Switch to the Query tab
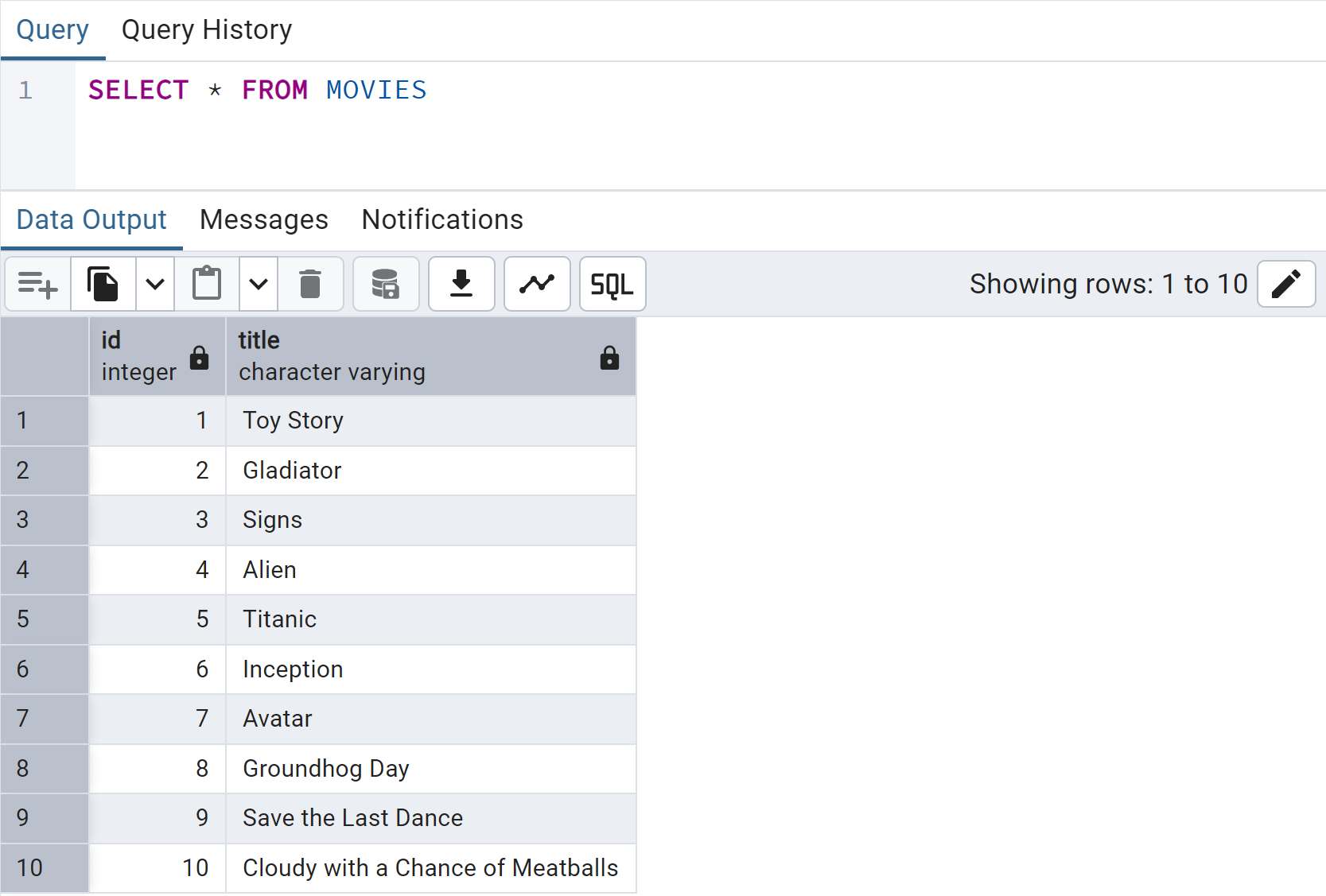Image resolution: width=1326 pixels, height=896 pixels. click(52, 30)
